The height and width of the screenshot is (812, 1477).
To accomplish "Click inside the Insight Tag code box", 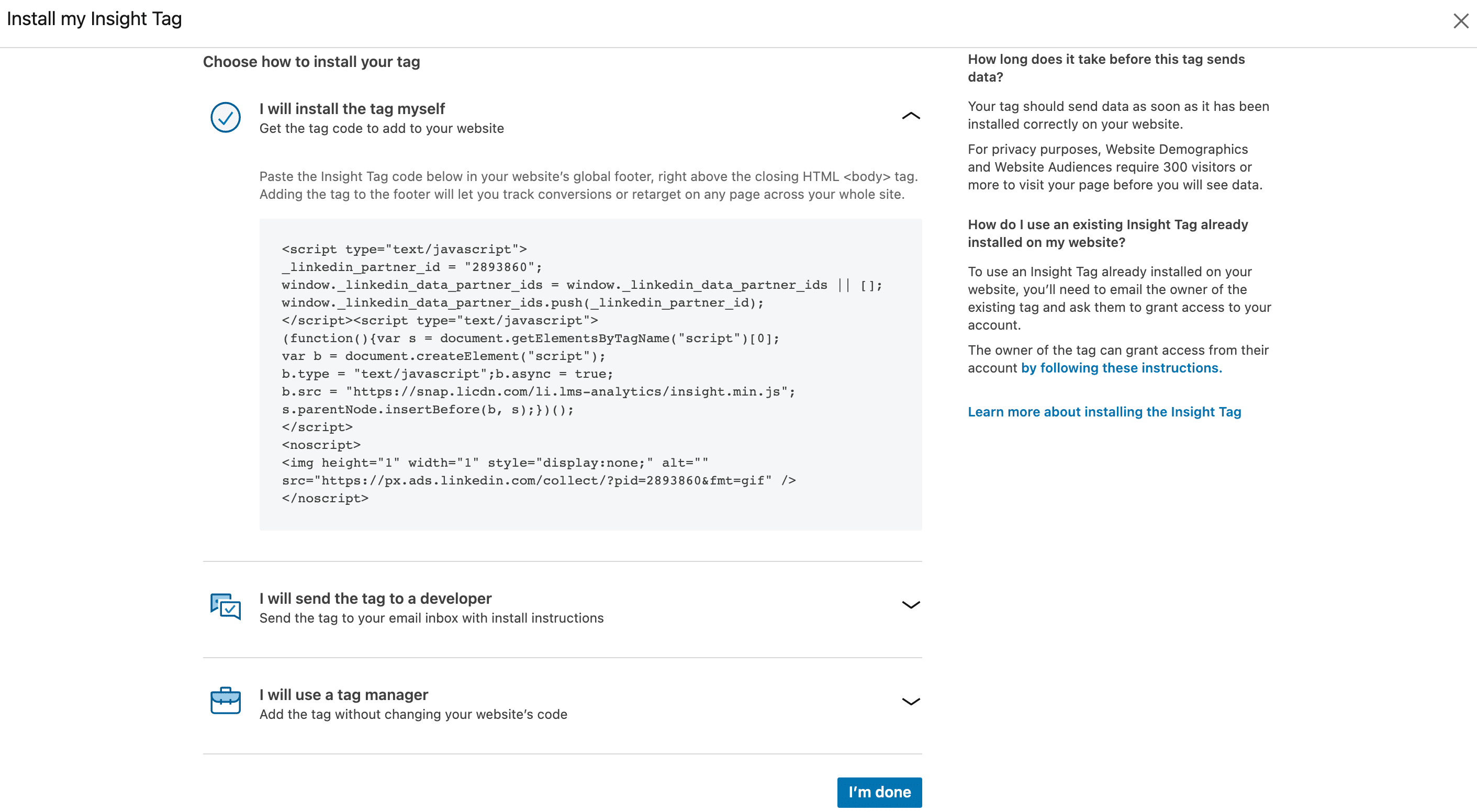I will point(590,374).
